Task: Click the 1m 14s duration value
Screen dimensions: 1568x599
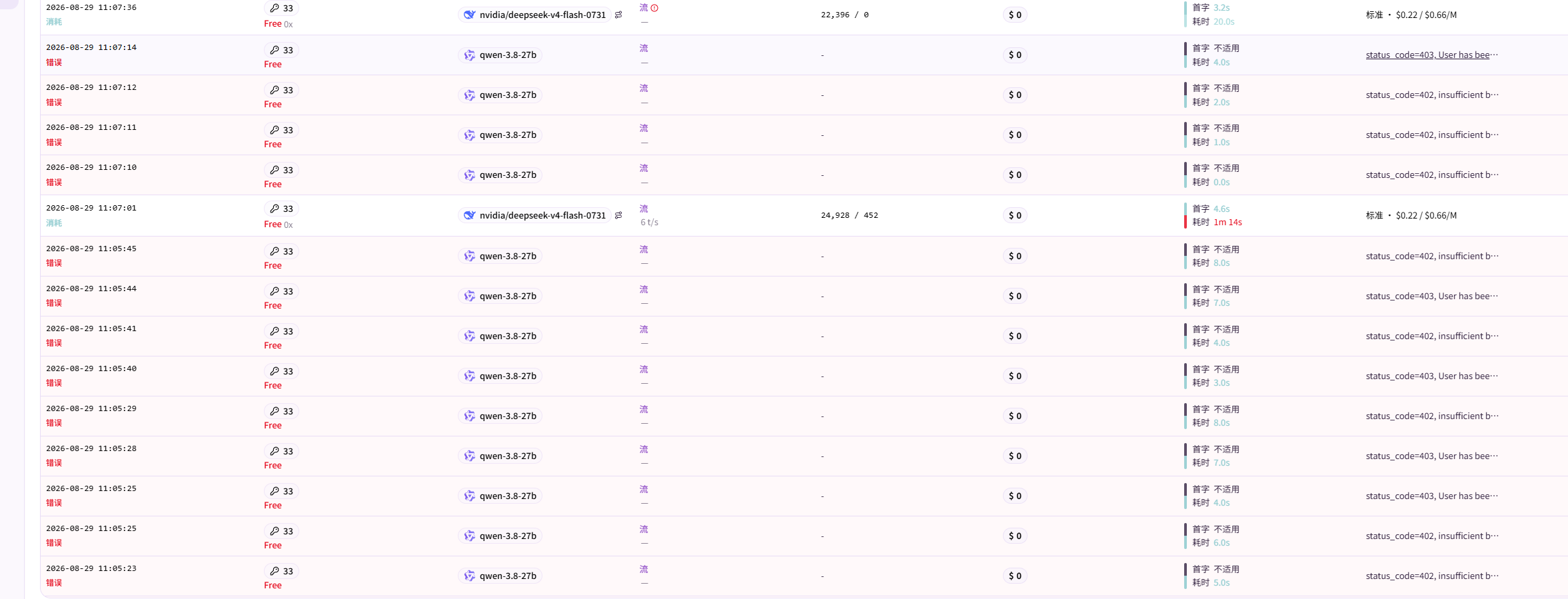Action: [x=1227, y=223]
